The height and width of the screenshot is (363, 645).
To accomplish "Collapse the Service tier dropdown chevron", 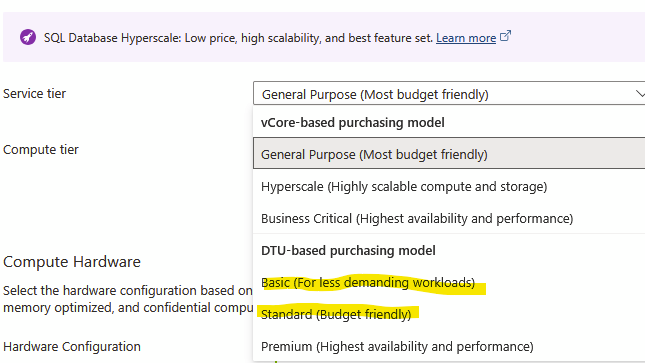I will click(x=640, y=93).
